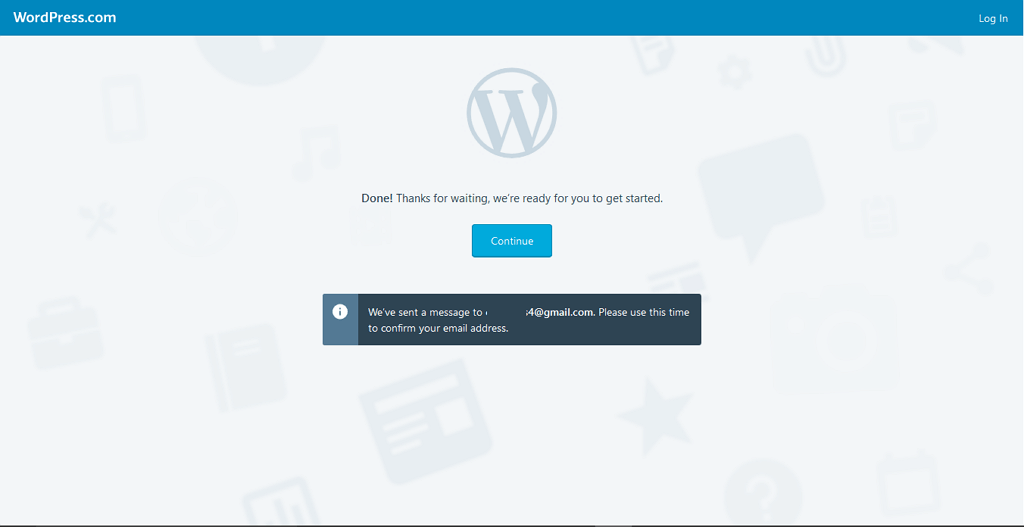Open the Log In link
Viewport: 1024px width, 527px height.
pos(993,18)
